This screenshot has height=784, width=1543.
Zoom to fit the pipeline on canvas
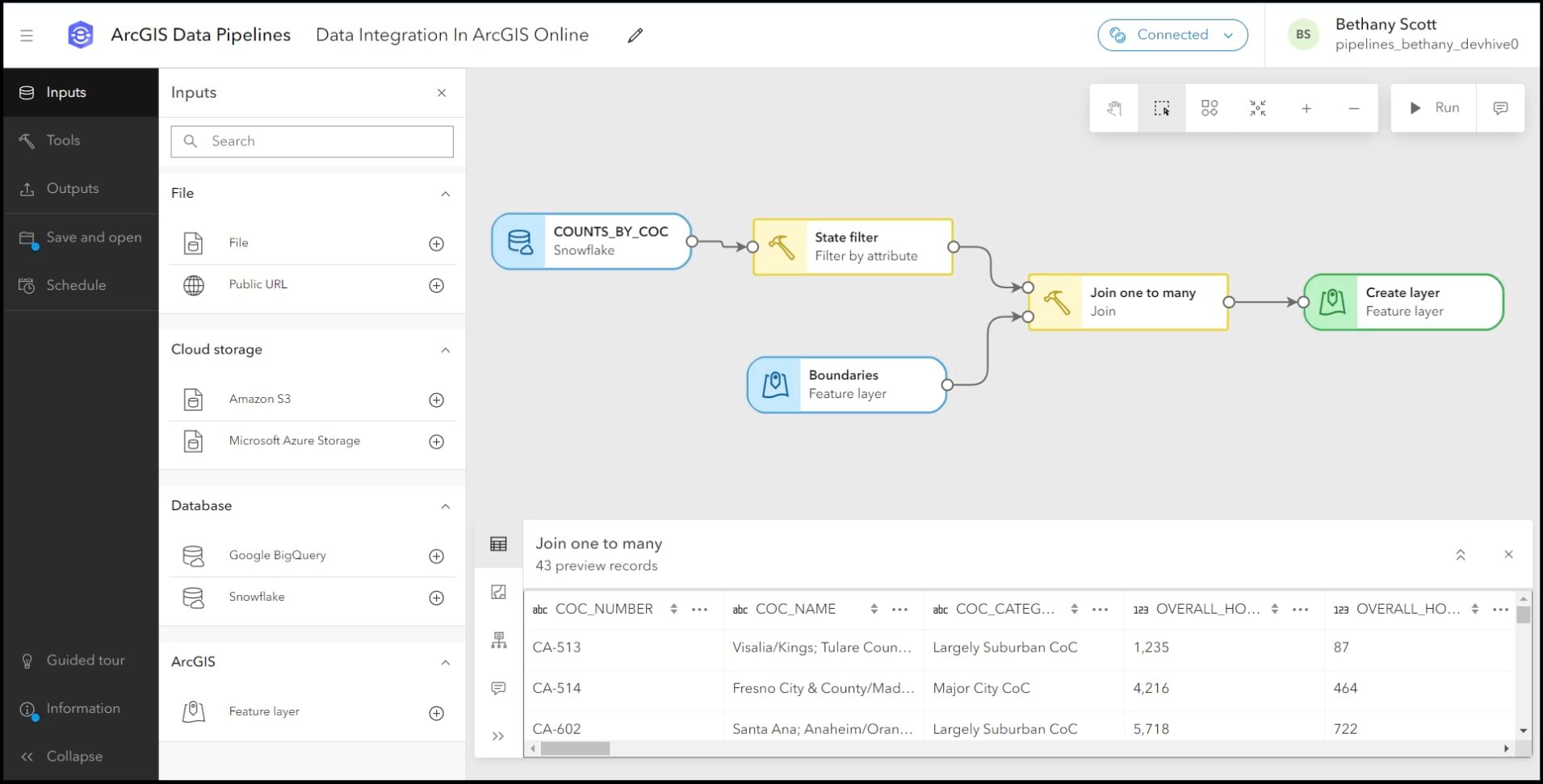click(1257, 108)
